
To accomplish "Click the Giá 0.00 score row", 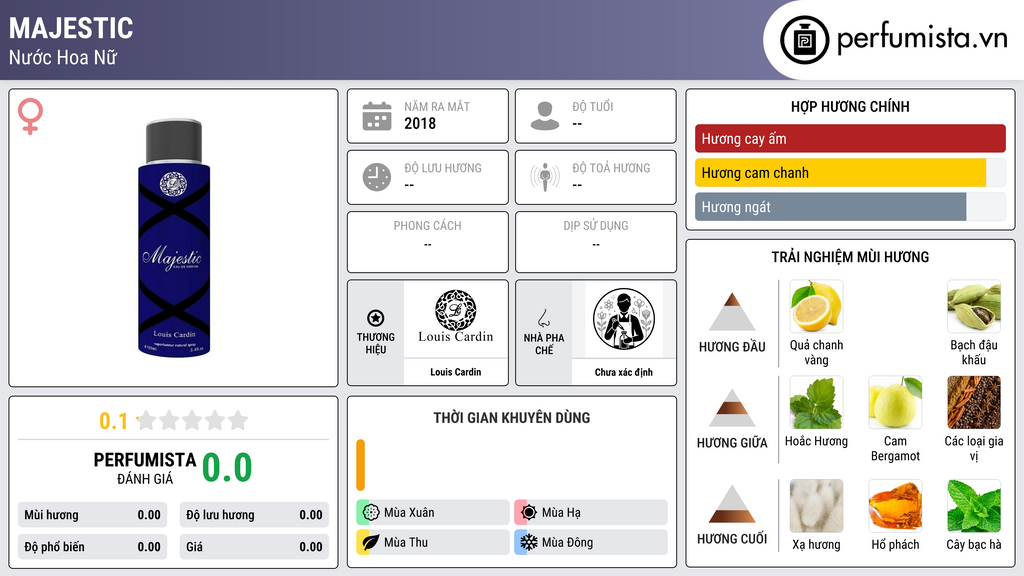I will click(x=254, y=547).
